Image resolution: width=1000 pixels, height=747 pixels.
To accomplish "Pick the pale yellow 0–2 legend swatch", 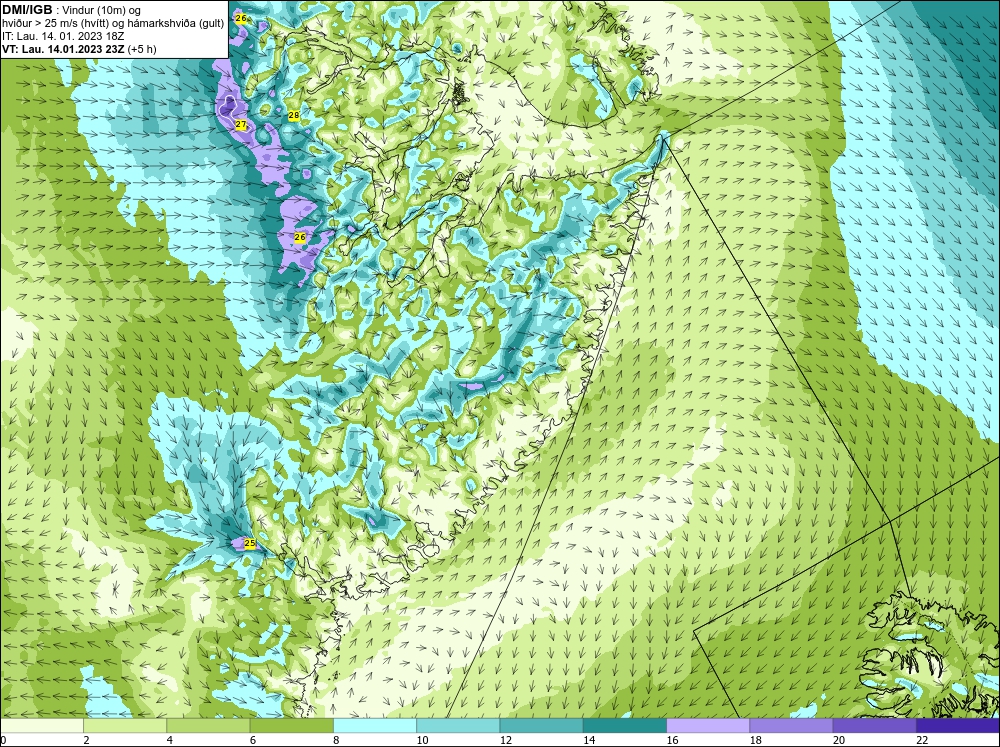I will [x=41, y=726].
